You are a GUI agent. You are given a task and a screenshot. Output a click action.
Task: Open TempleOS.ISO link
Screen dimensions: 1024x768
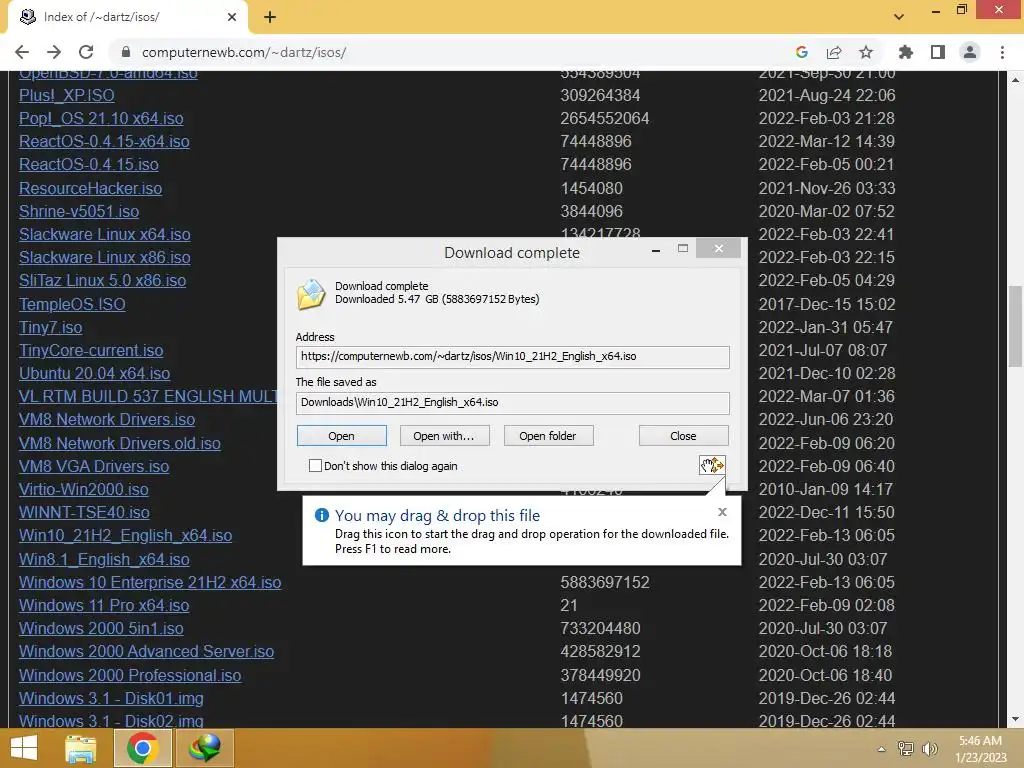(x=72, y=304)
